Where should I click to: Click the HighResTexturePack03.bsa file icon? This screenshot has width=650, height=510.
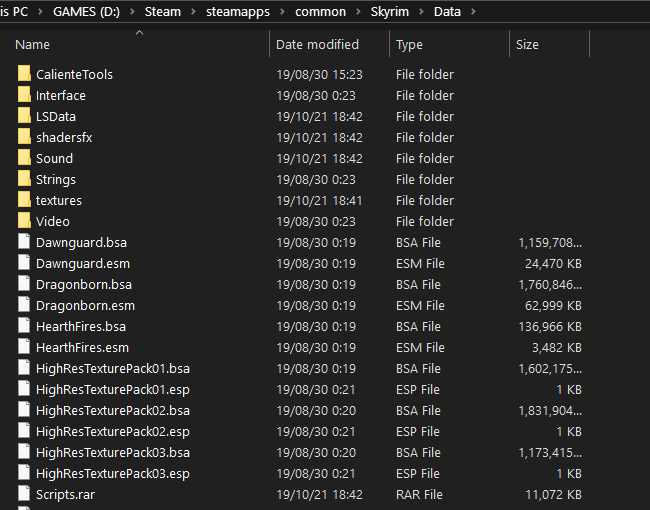24,452
